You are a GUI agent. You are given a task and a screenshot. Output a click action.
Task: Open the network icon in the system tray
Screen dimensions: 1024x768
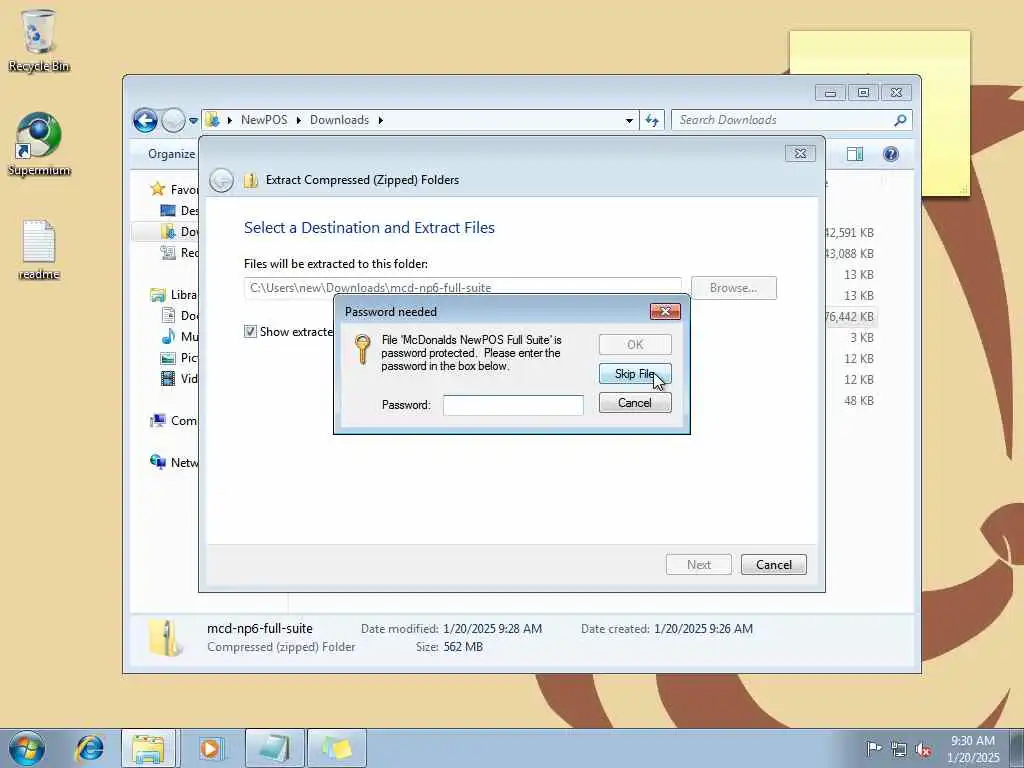coord(899,749)
